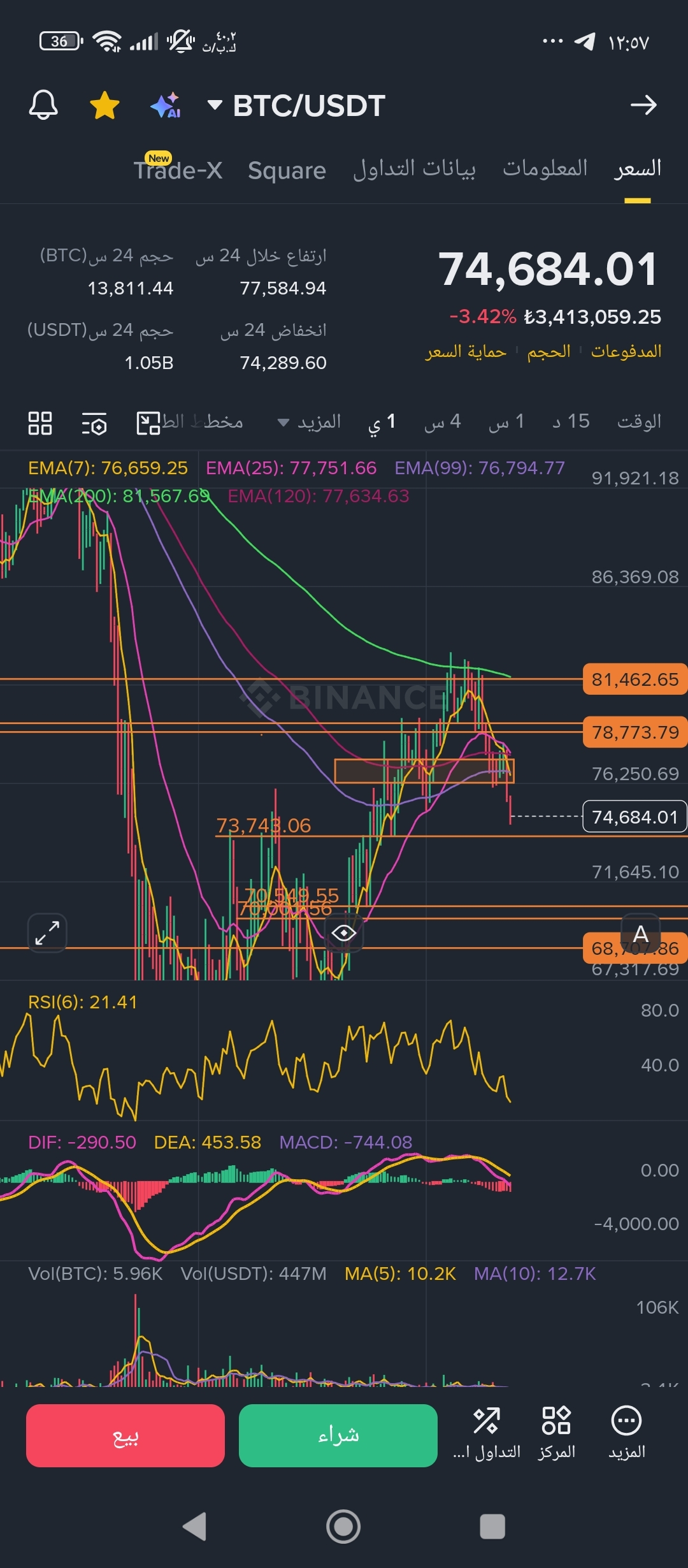The width and height of the screenshot is (688, 1568).
Task: Open the AI sparkle assistant icon
Action: tap(166, 105)
